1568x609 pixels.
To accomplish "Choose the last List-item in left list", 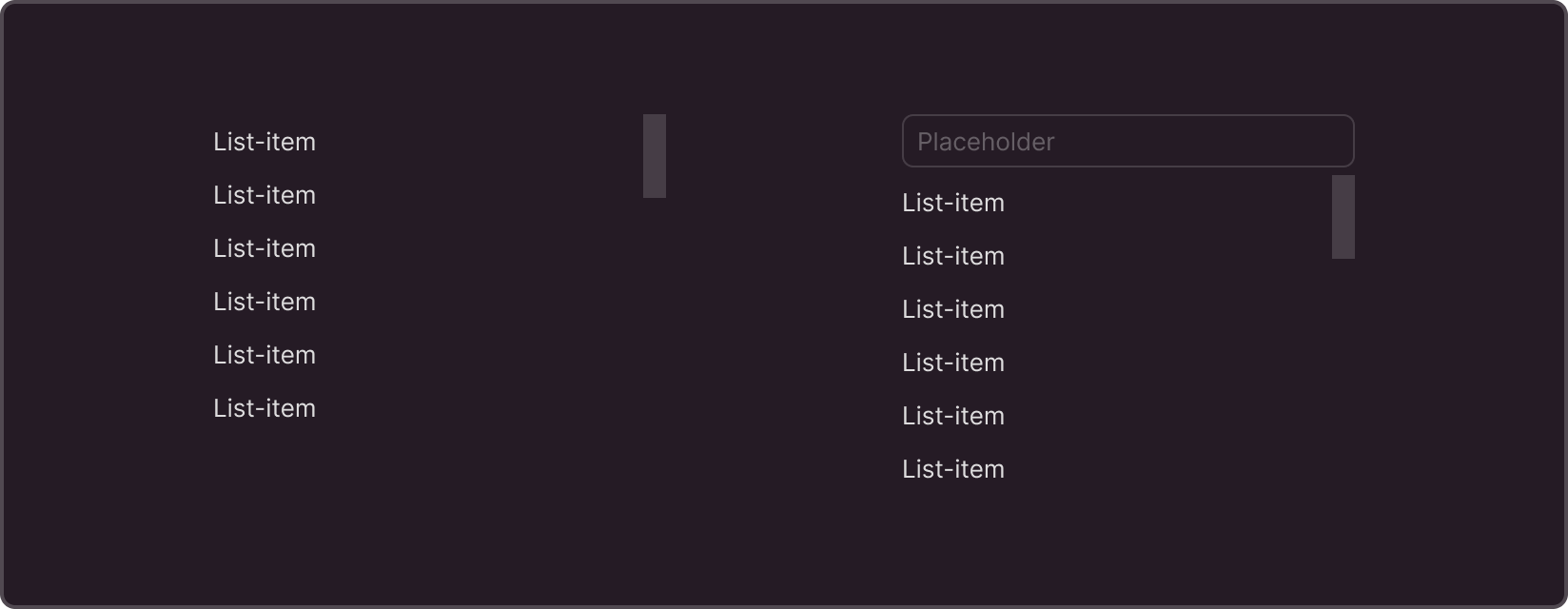I will (265, 408).
